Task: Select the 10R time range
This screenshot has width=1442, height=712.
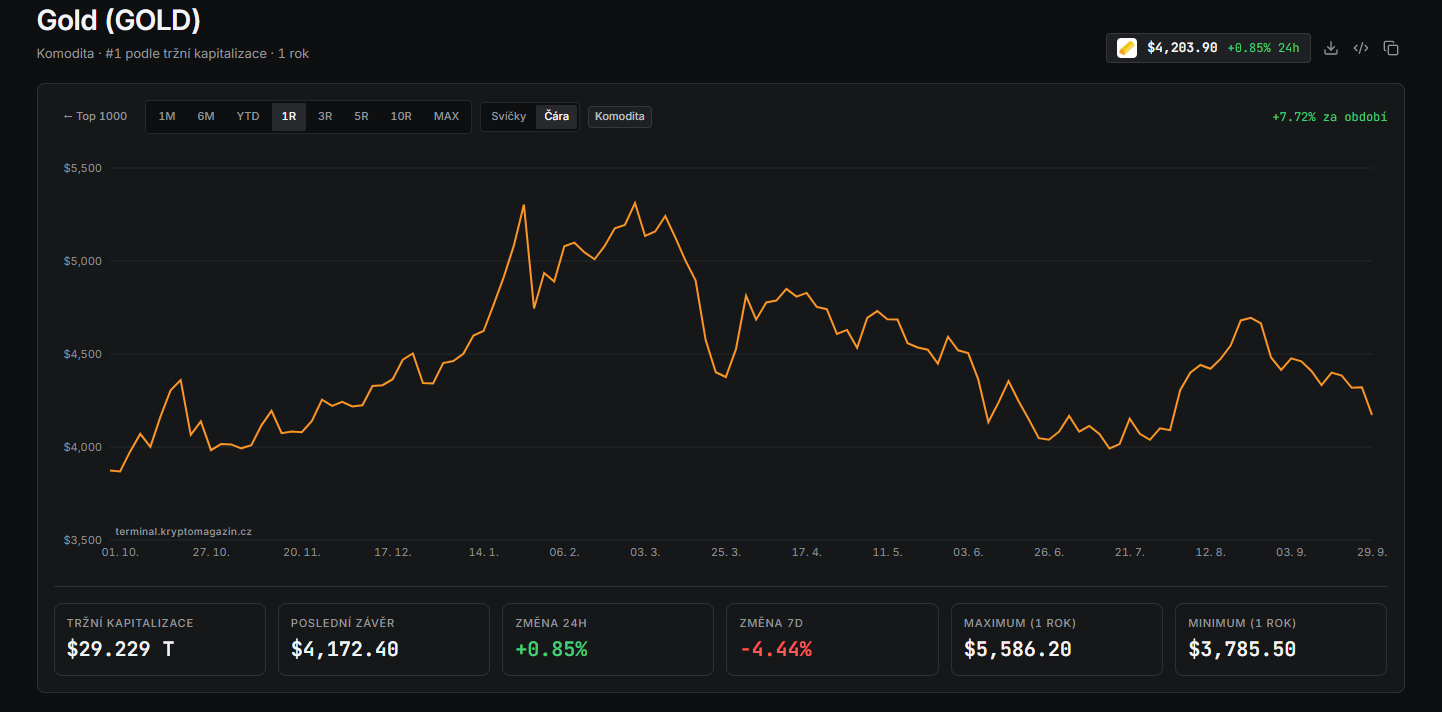Action: tap(401, 116)
